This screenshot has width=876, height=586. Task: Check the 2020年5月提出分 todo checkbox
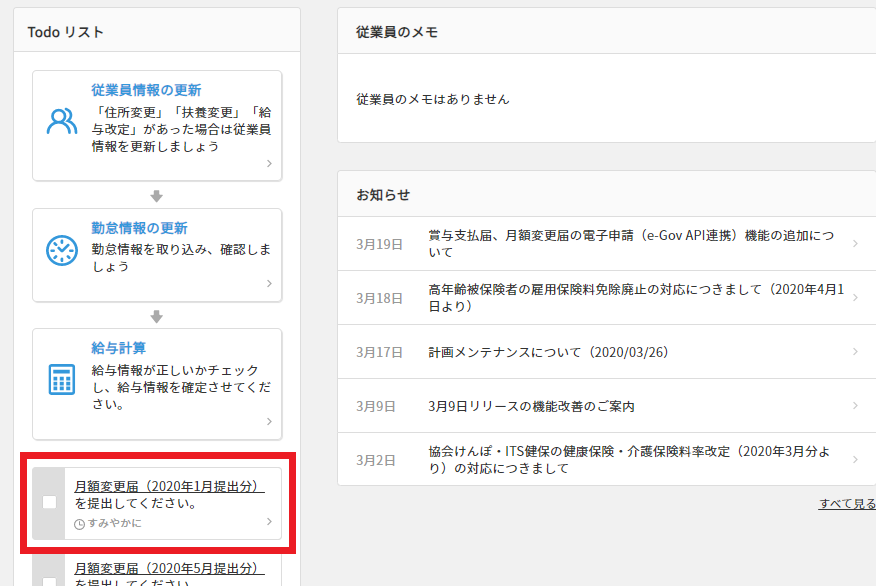pos(49,580)
